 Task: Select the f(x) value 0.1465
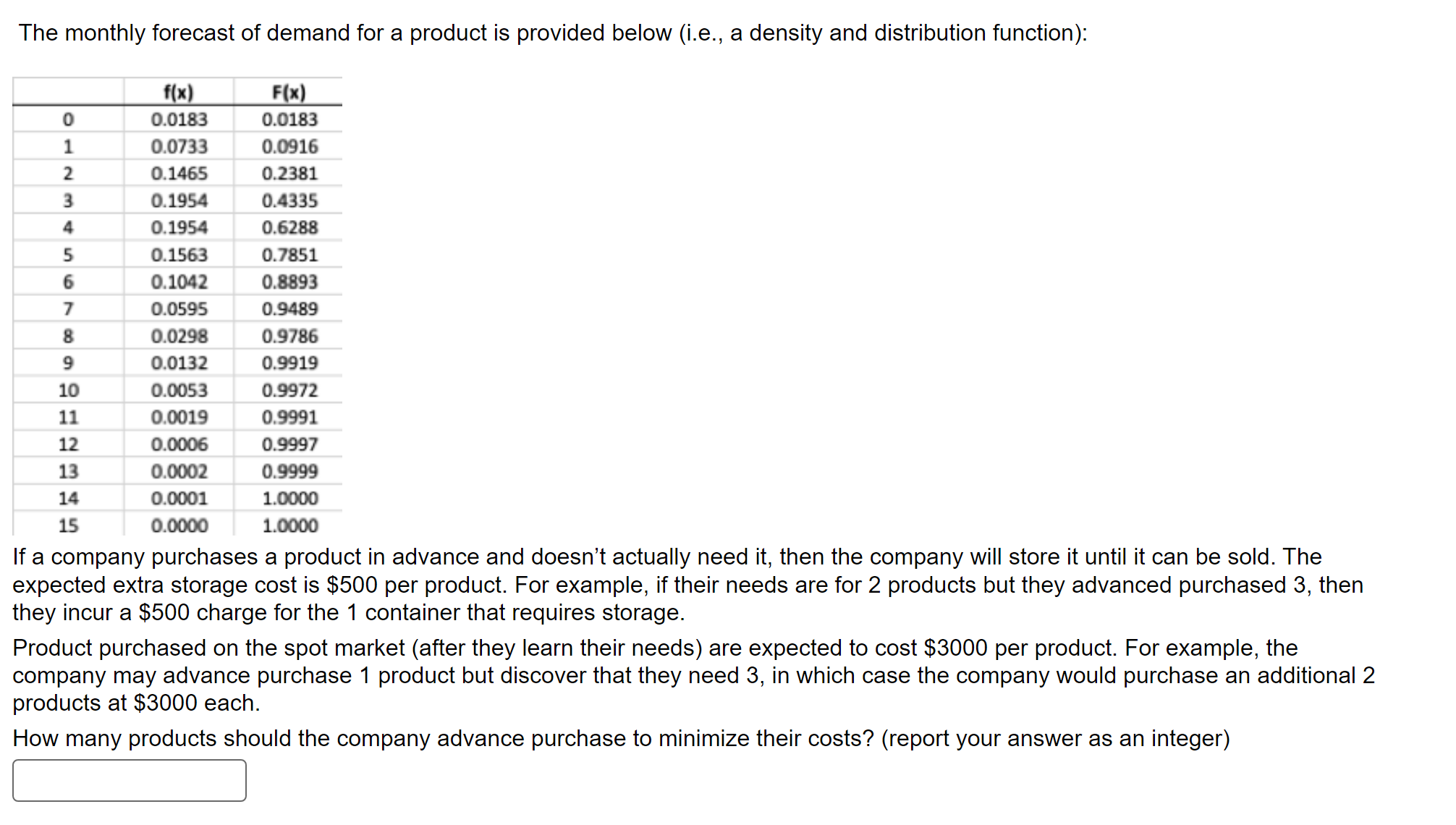point(179,174)
